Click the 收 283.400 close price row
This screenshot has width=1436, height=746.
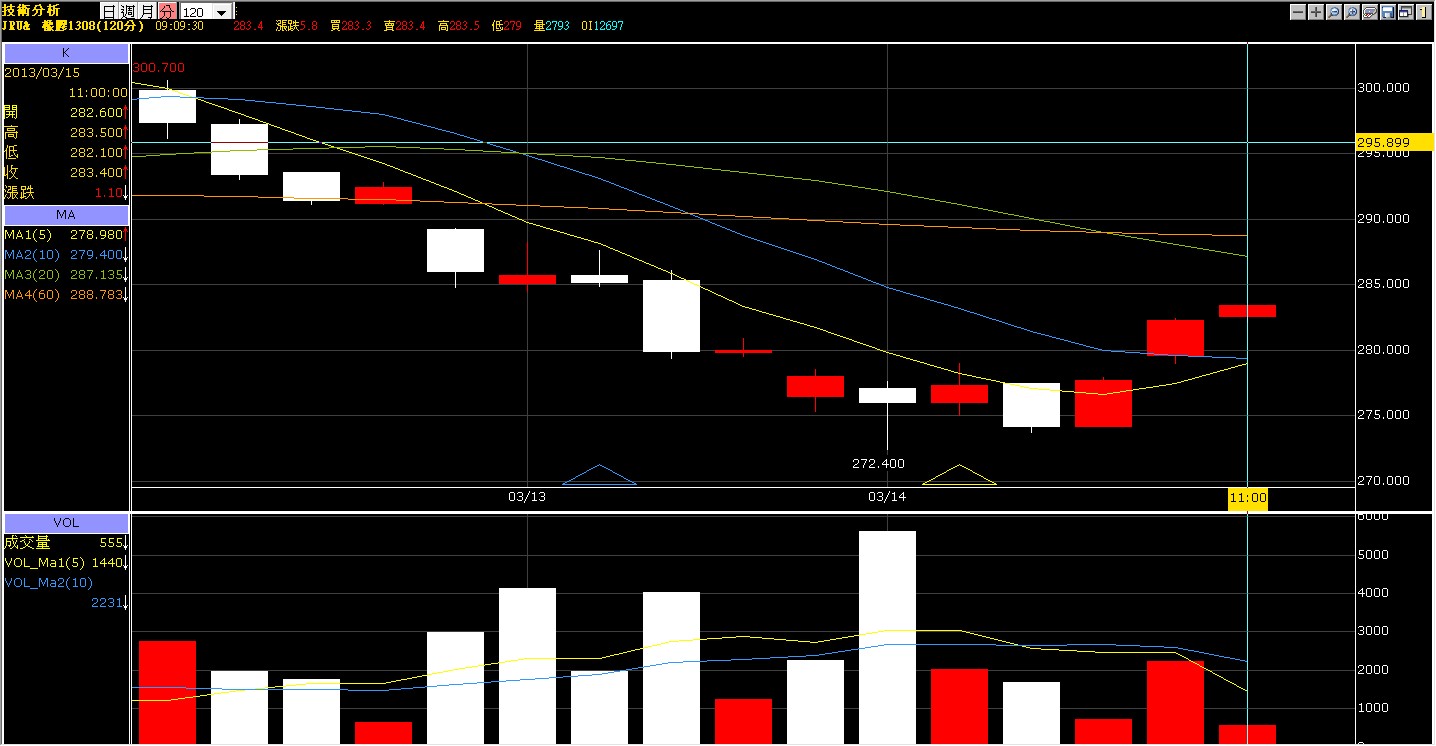(64, 172)
